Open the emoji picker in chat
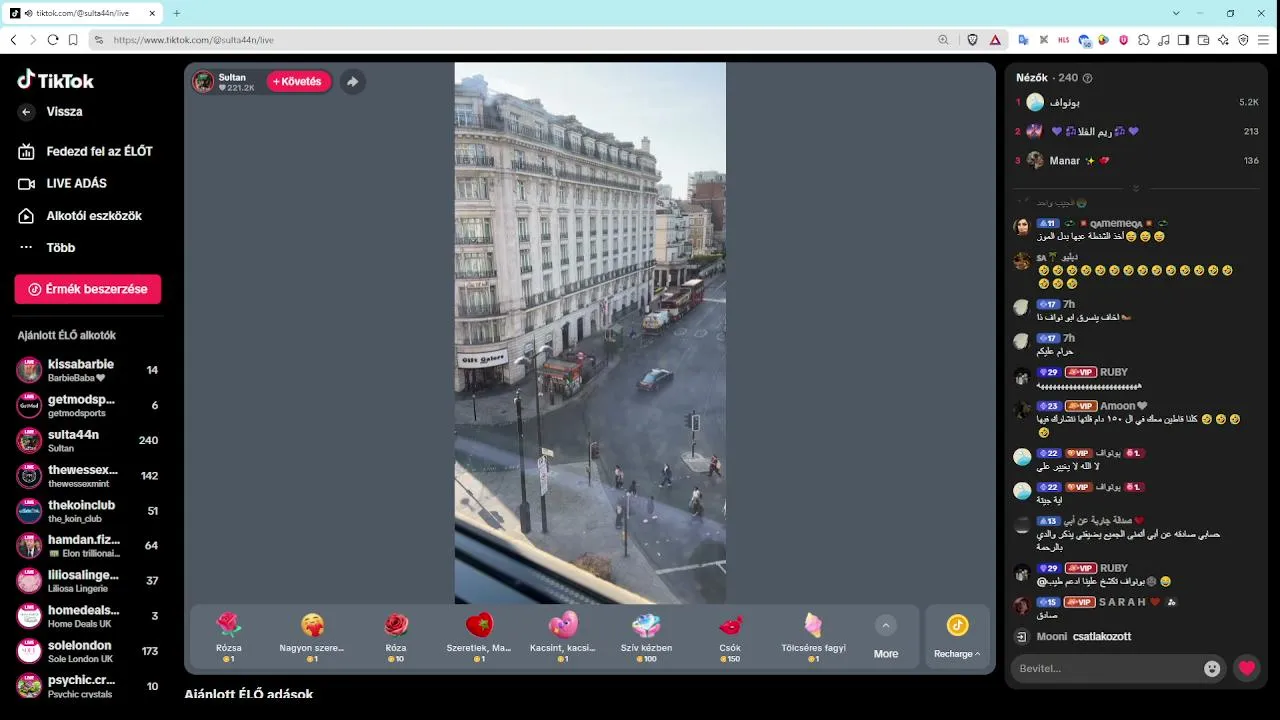The height and width of the screenshot is (720, 1280). (1212, 668)
